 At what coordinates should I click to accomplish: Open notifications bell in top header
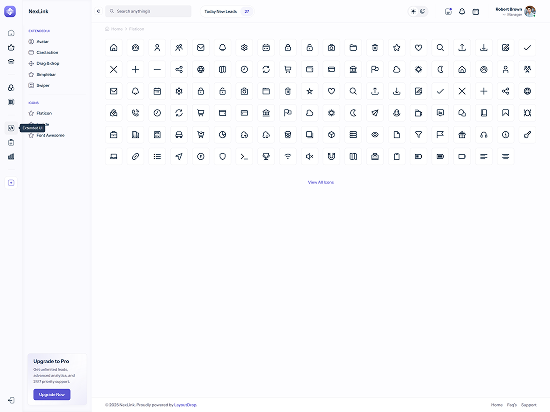[462, 12]
